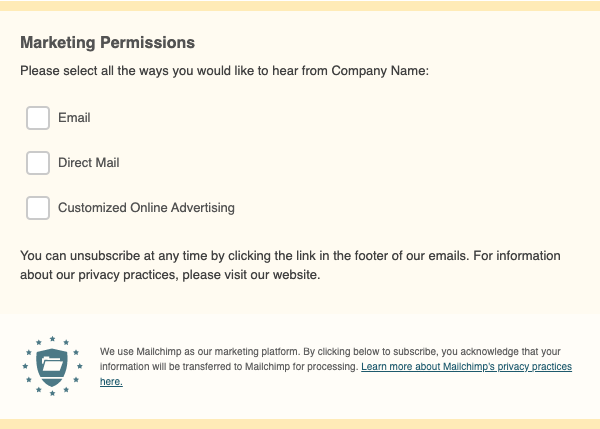Tick the Customized Online Advertising checkbox
The width and height of the screenshot is (600, 429).
pos(38,208)
